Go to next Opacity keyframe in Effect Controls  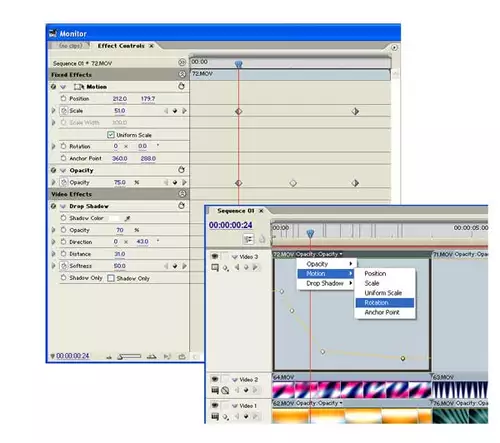184,182
